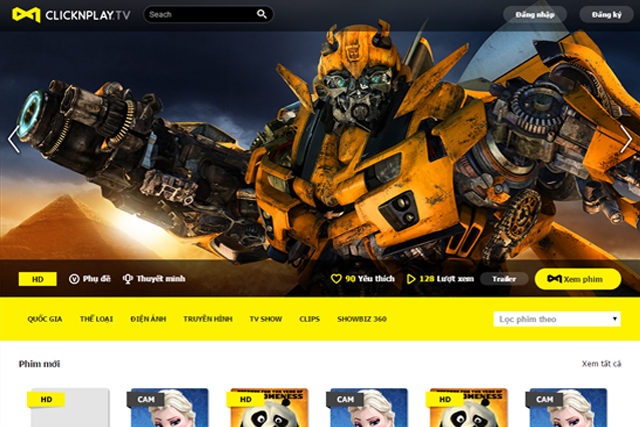Click the Lượt xem play icon
Viewport: 640px width, 427px height.
(411, 279)
